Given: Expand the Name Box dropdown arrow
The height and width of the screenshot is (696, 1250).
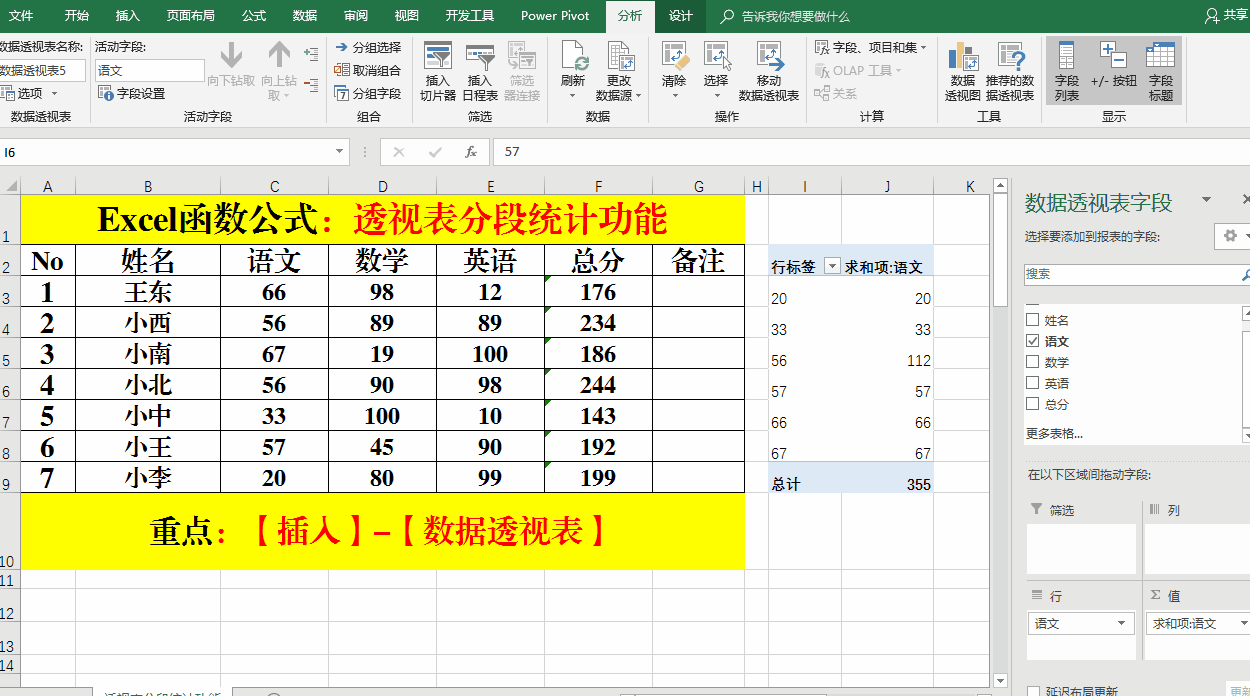Looking at the screenshot, I should (x=340, y=152).
